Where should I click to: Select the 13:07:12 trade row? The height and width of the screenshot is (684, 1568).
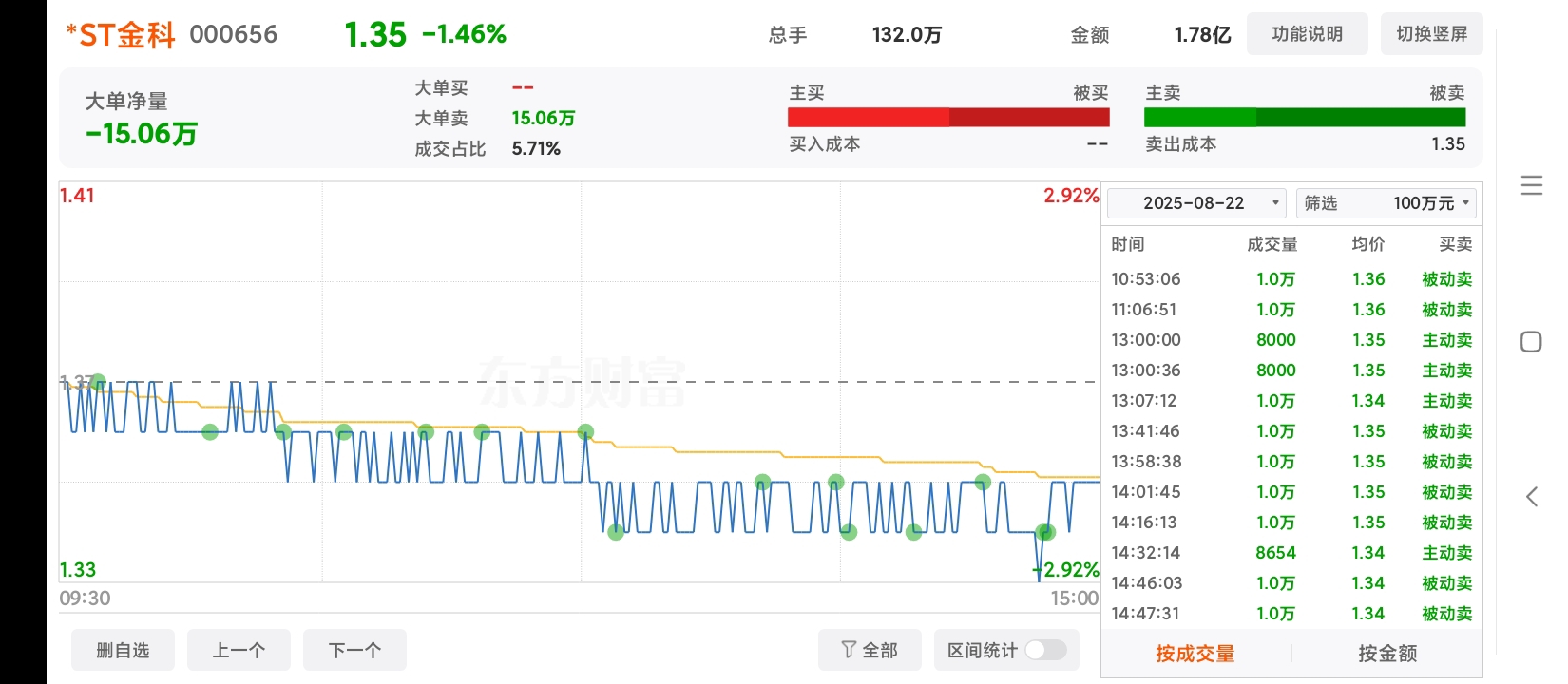tap(1291, 401)
